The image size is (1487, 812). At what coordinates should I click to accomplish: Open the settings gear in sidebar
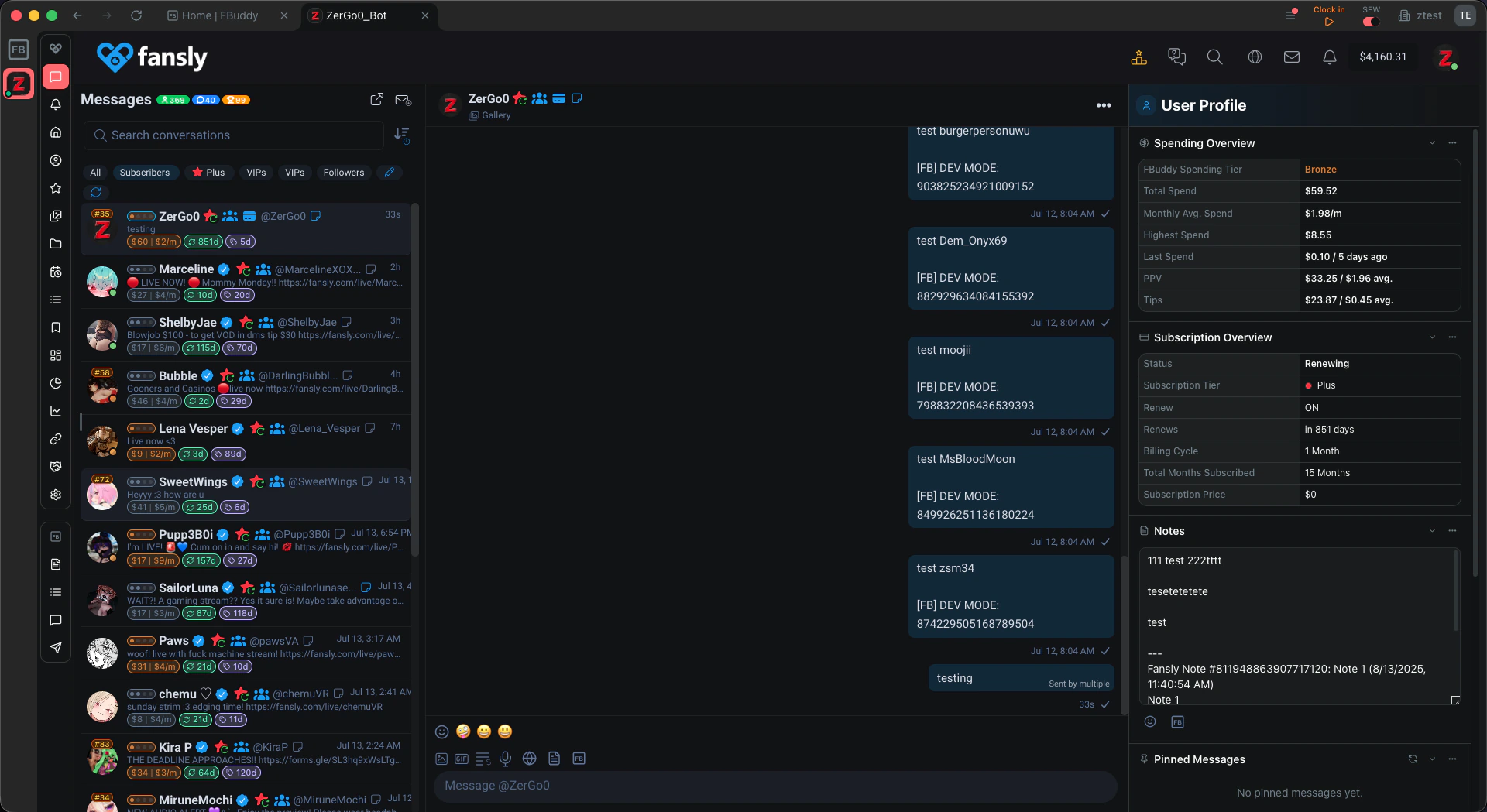point(56,495)
